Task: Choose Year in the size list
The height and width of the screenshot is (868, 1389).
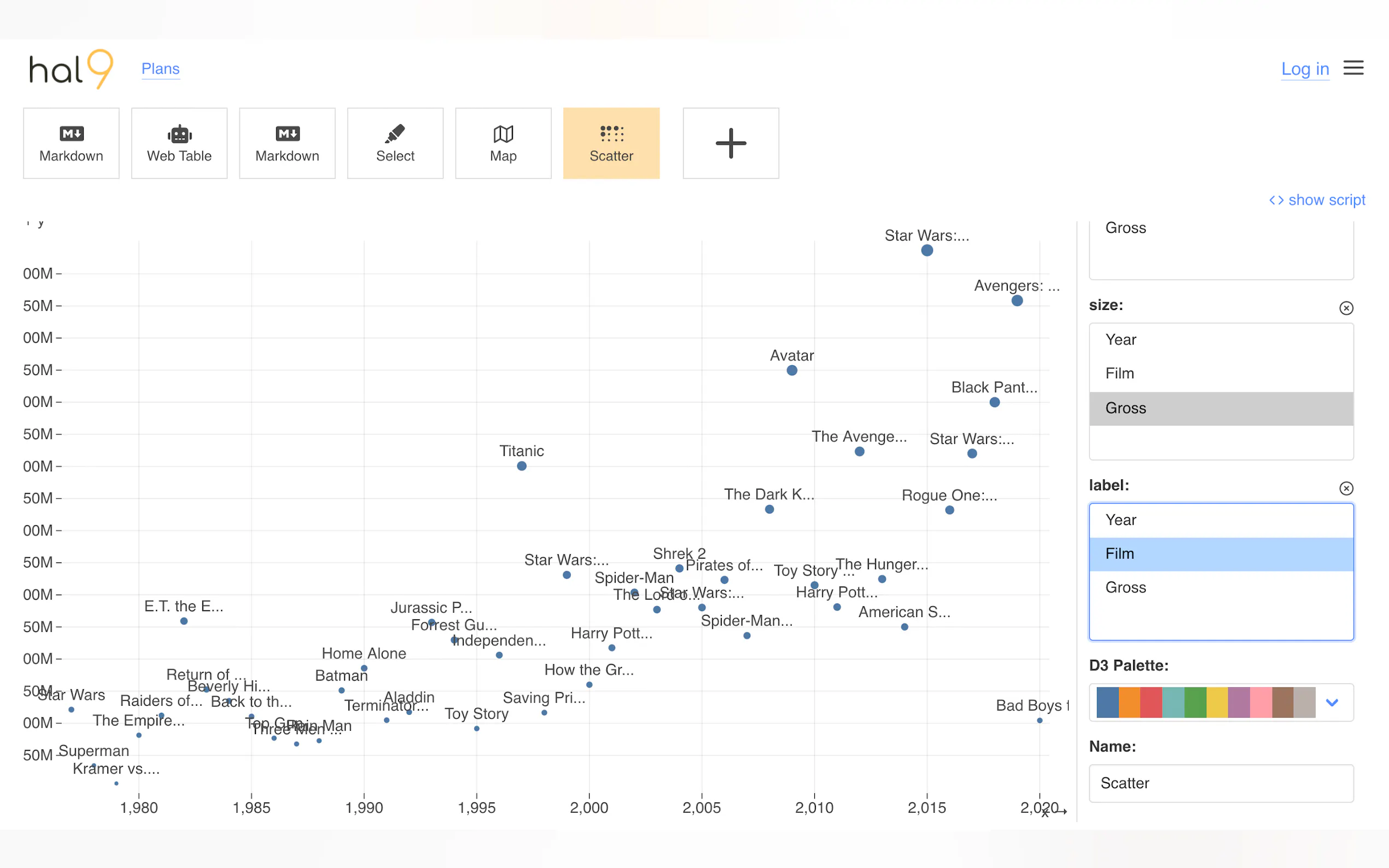Action: pyautogui.click(x=1121, y=340)
